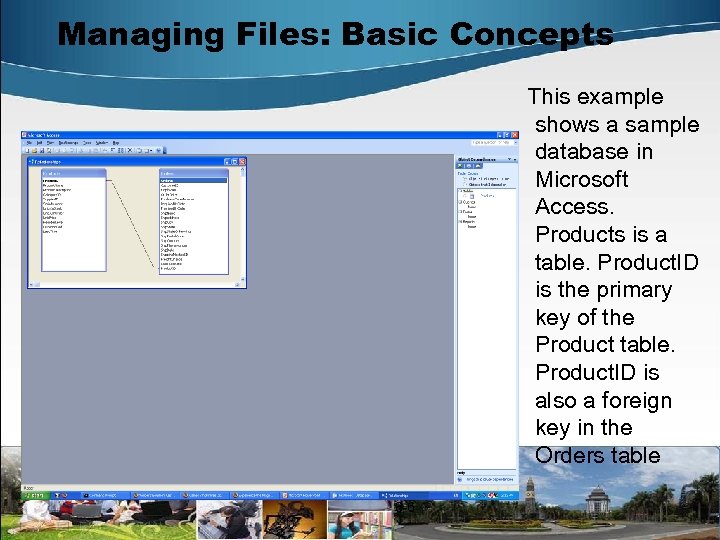This screenshot has width=720, height=540.
Task: Click link at bottom of dependencies pane
Action: pos(489,479)
